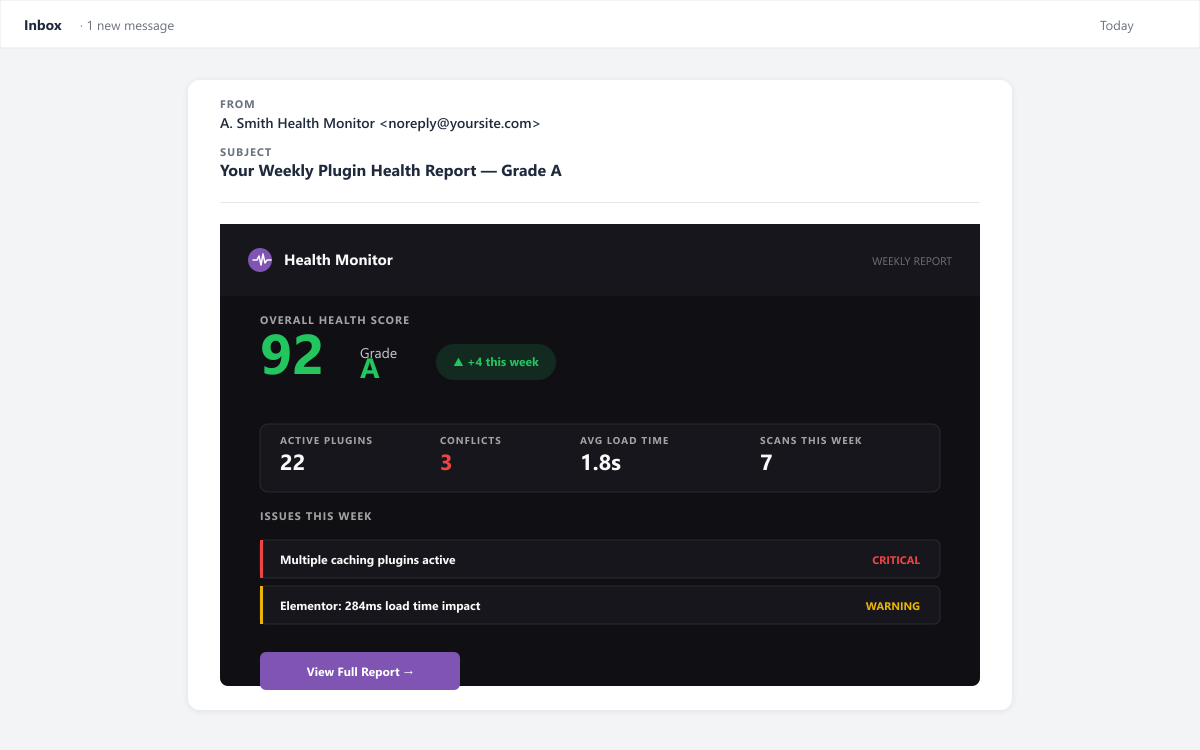
Task: Switch to the Inbox tab
Action: click(x=42, y=25)
